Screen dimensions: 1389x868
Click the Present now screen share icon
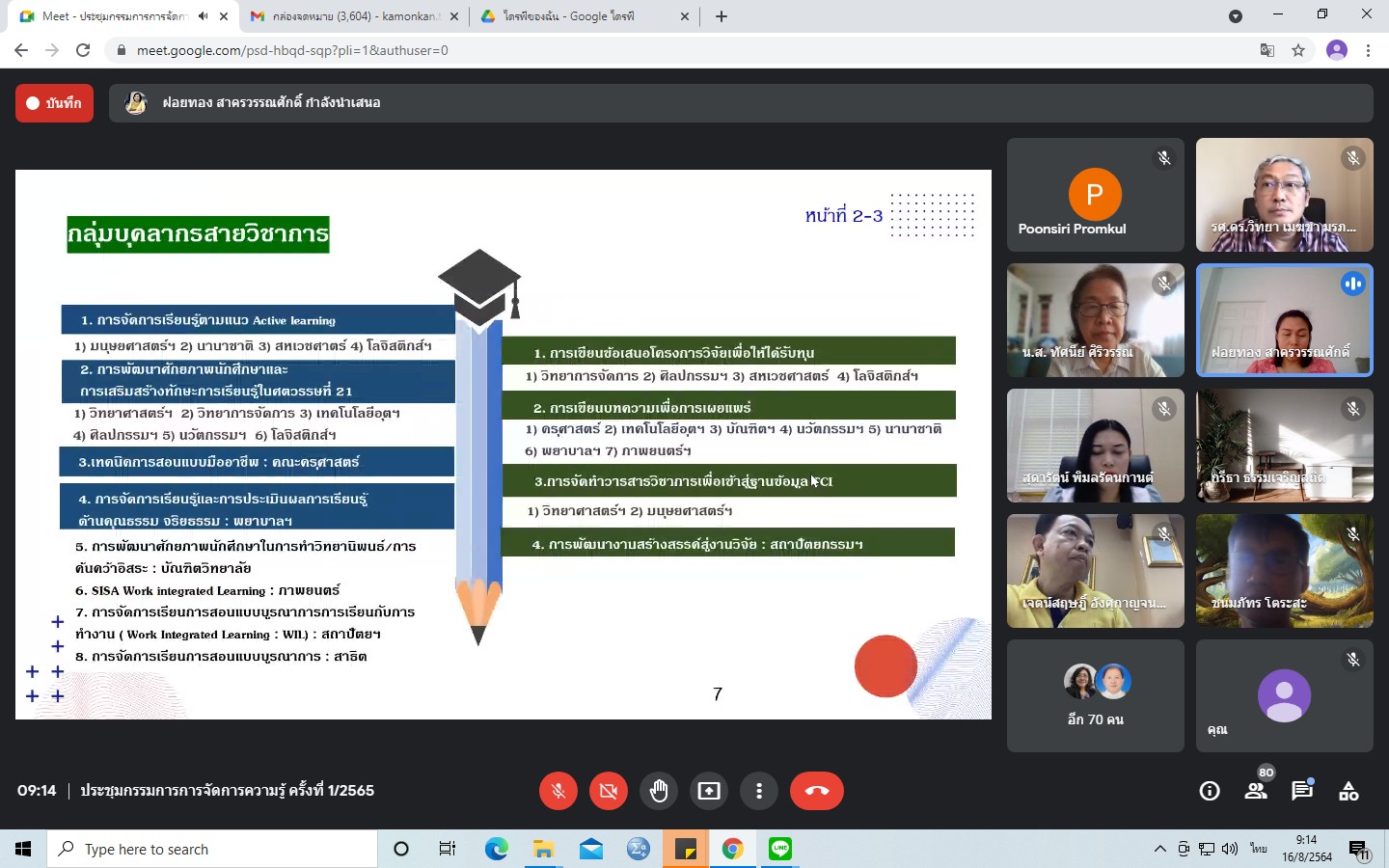click(x=709, y=791)
